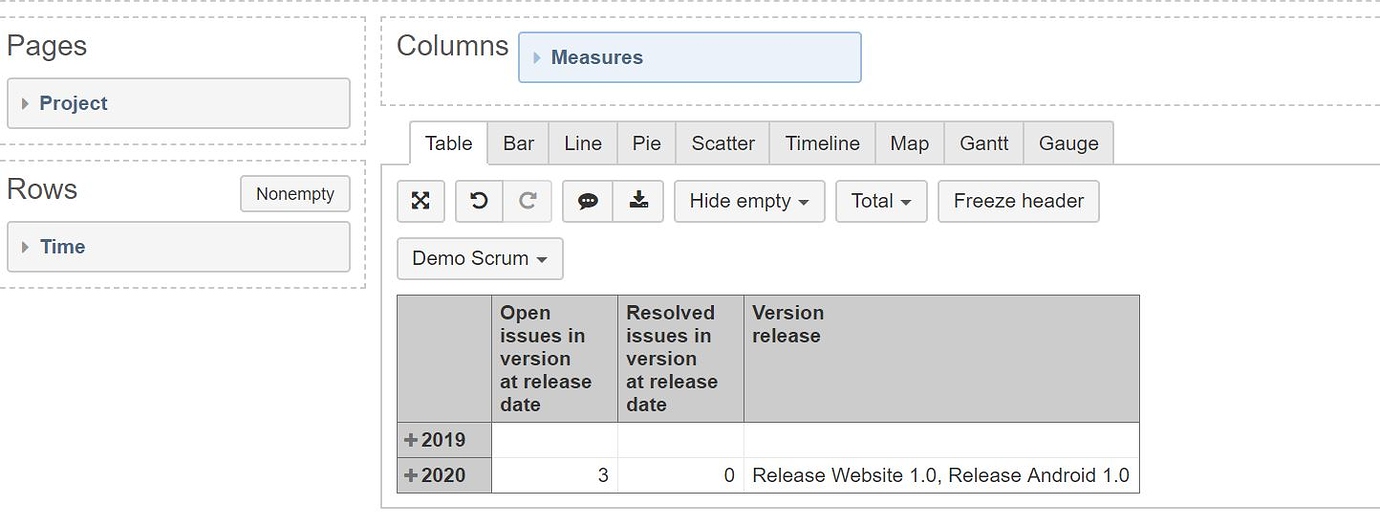
Task: Expand the 2020 row plus icon
Action: [410, 476]
